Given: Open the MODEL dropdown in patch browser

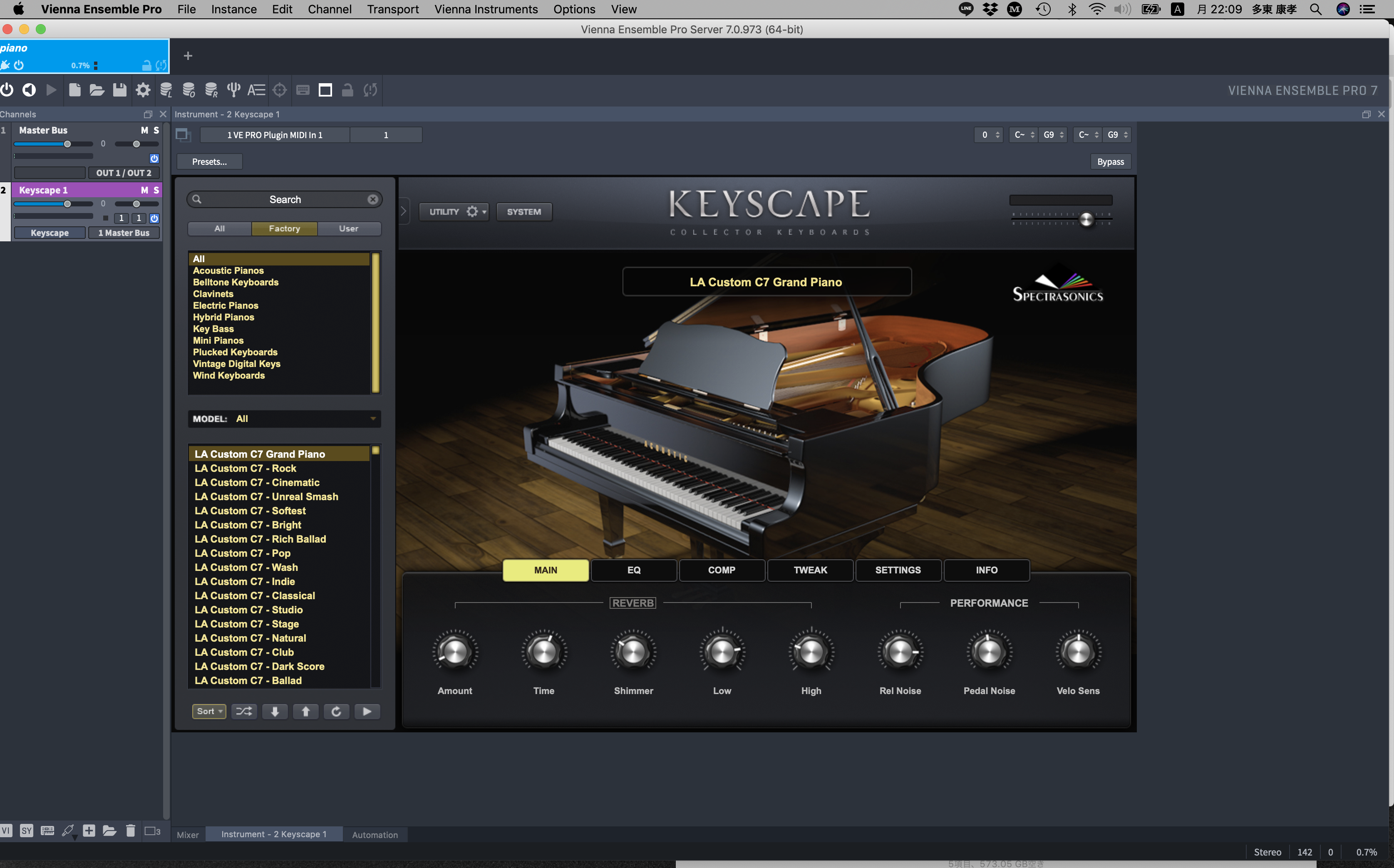Looking at the screenshot, I should click(285, 419).
